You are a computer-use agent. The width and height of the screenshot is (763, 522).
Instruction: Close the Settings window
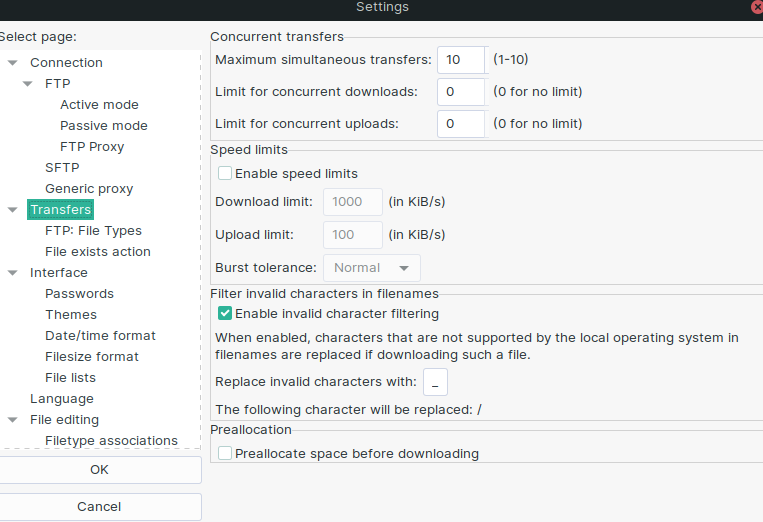(x=755, y=7)
